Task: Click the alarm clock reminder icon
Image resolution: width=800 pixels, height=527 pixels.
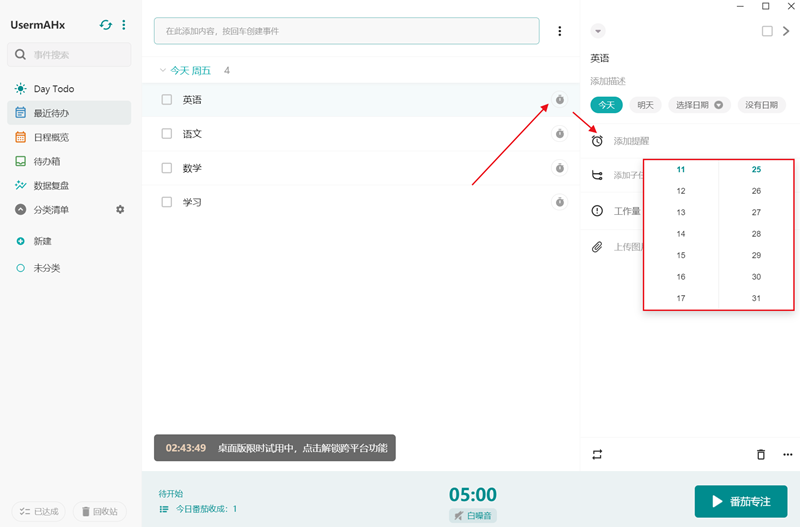Action: click(x=597, y=141)
